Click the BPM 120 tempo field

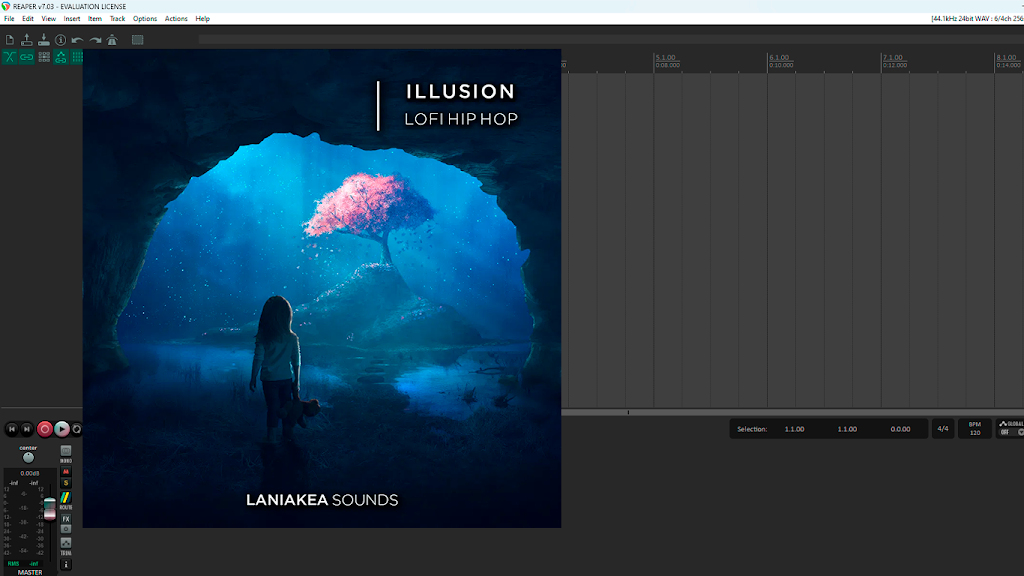[x=975, y=429]
